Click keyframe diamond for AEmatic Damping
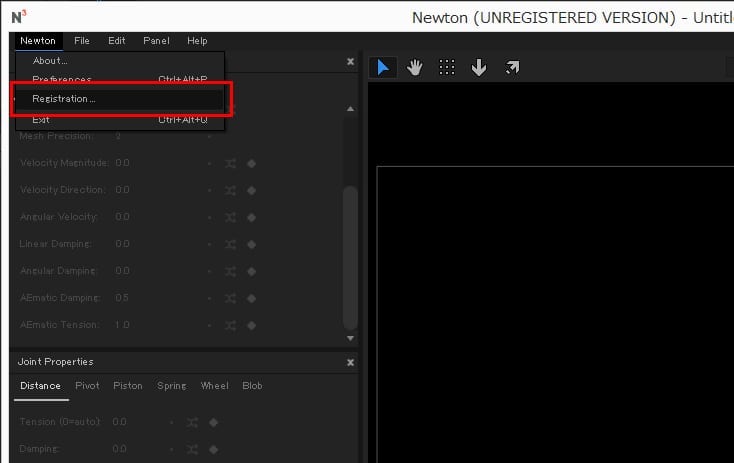 coord(251,298)
